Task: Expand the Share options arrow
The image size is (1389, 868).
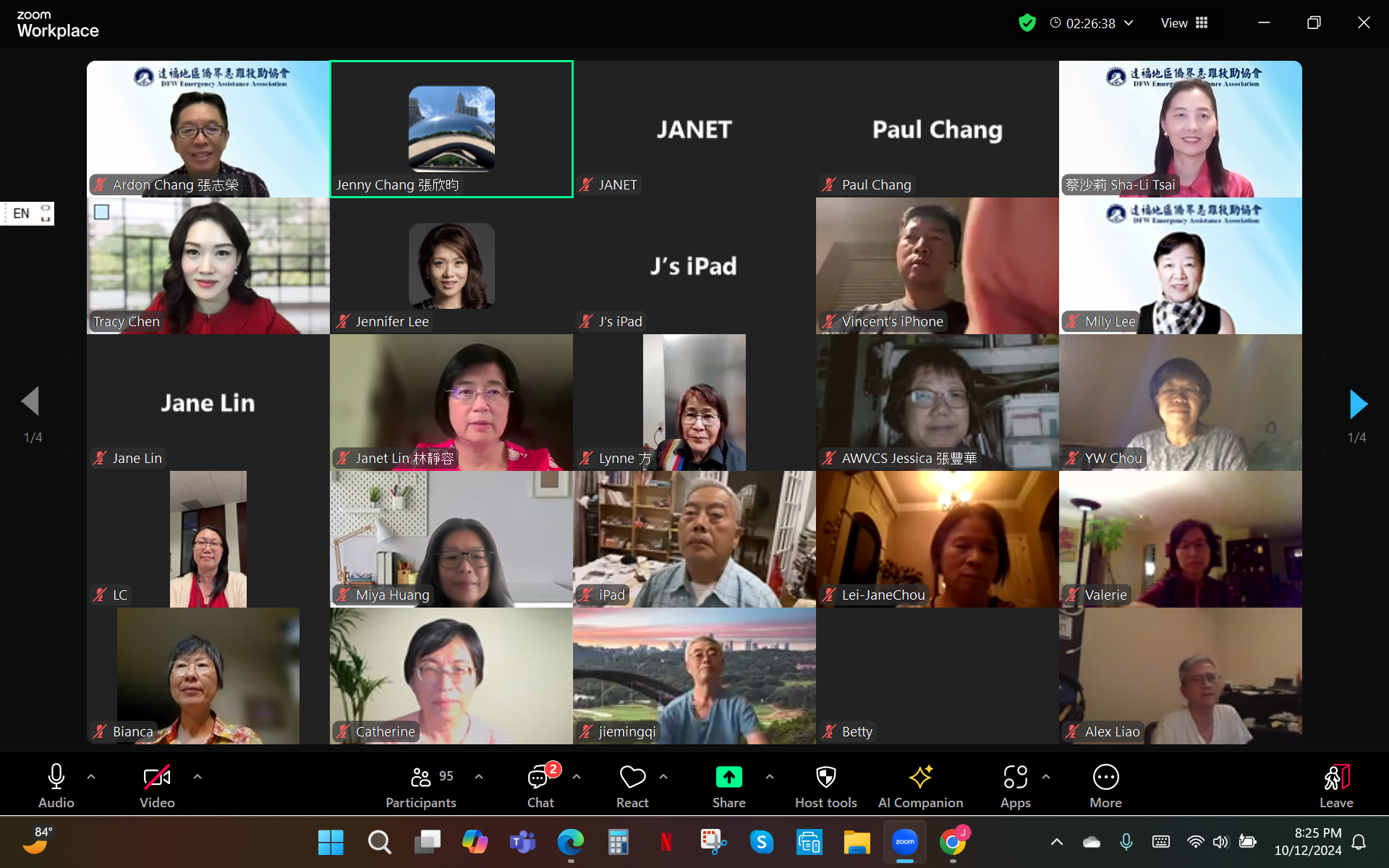Action: coord(770,777)
